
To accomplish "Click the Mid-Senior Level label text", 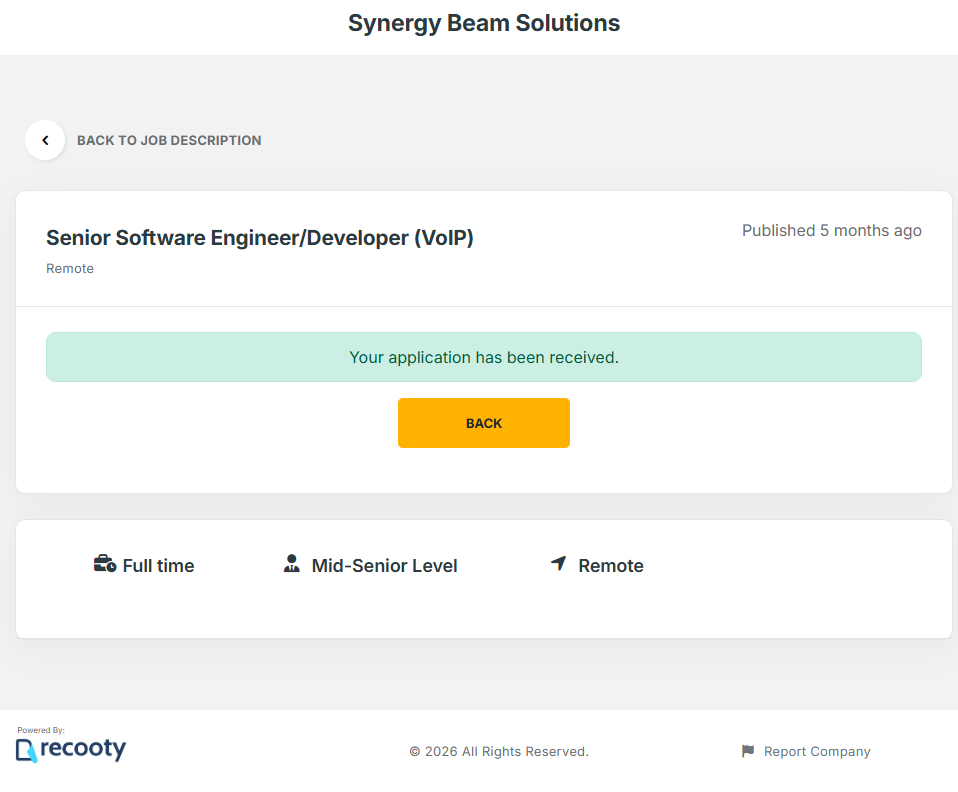I will pyautogui.click(x=384, y=566).
